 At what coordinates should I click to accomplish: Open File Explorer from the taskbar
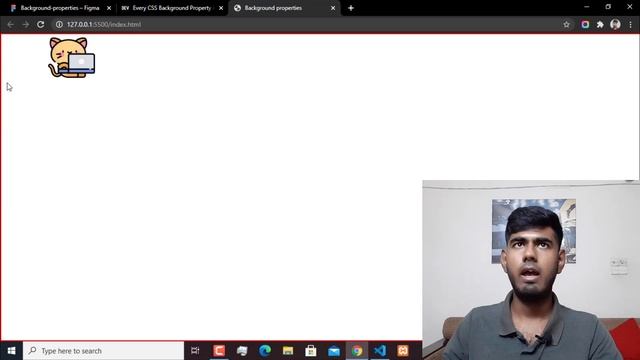point(288,351)
